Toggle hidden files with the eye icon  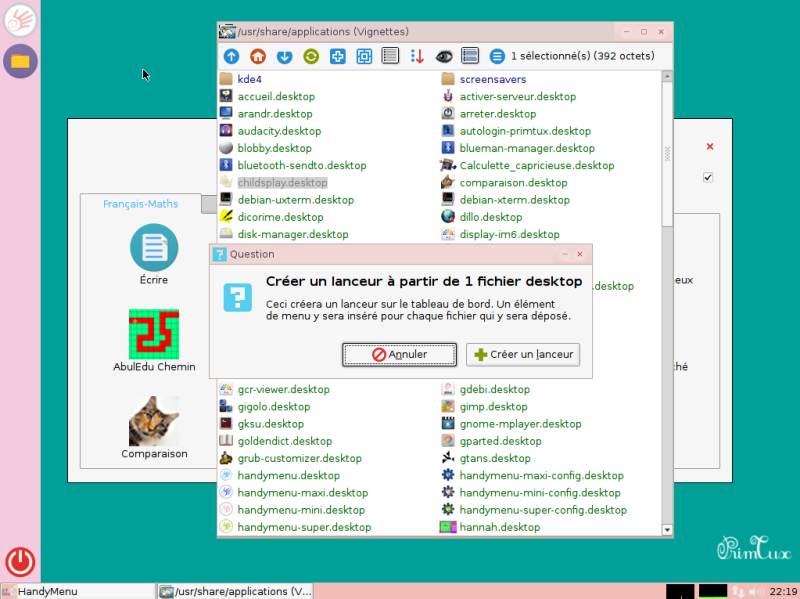(x=444, y=56)
